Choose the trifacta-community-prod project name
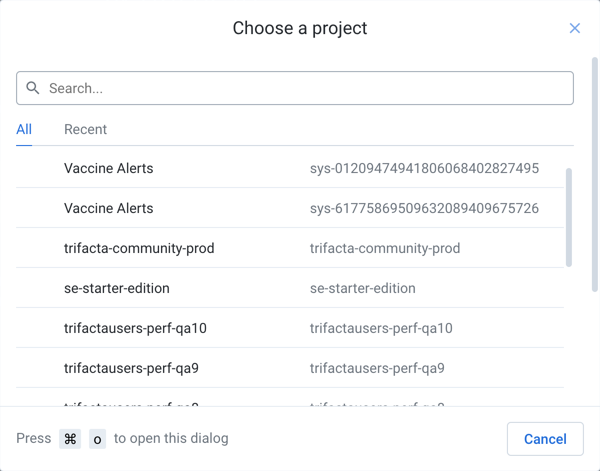600x471 pixels. pyautogui.click(x=139, y=248)
